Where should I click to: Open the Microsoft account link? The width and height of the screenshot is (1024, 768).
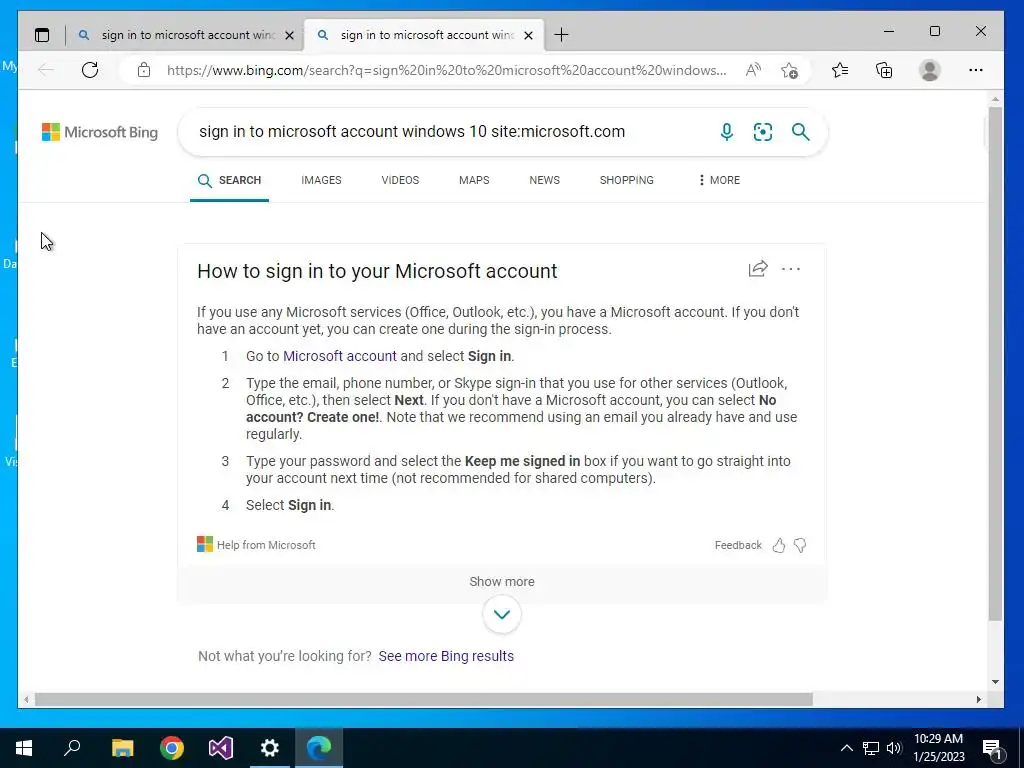(340, 356)
